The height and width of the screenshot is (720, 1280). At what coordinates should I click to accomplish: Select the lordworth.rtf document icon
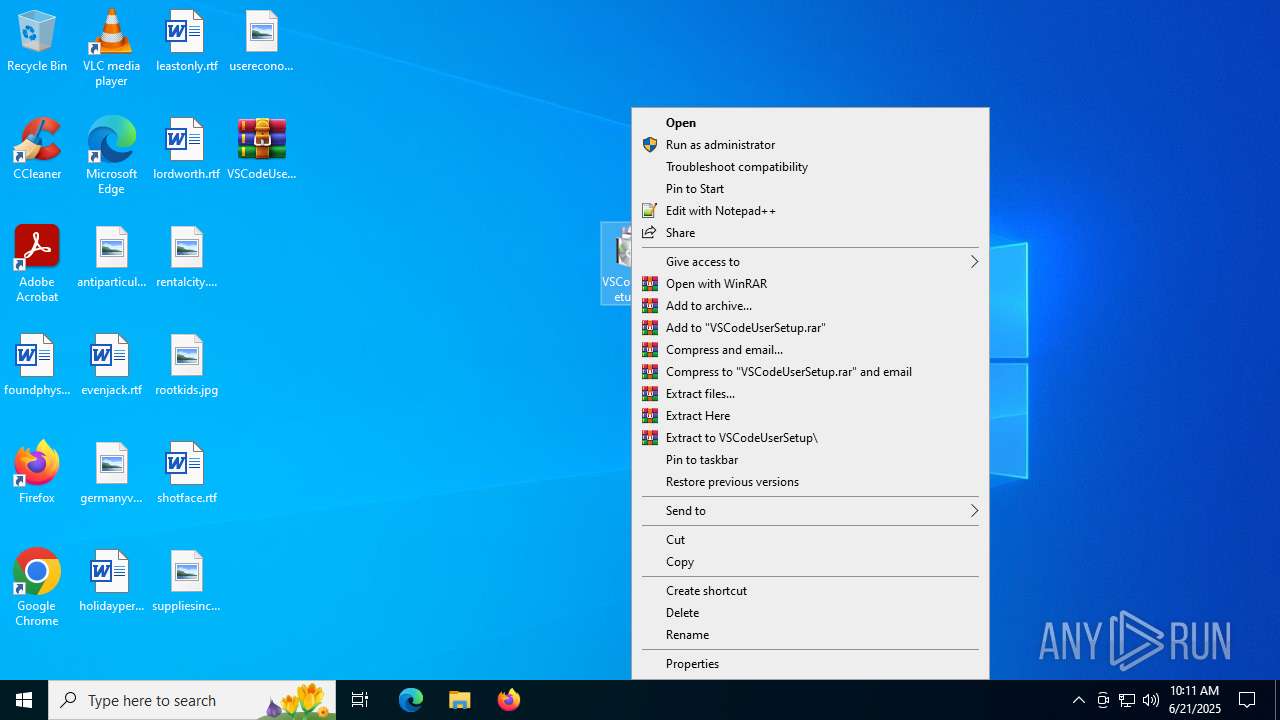(x=186, y=150)
